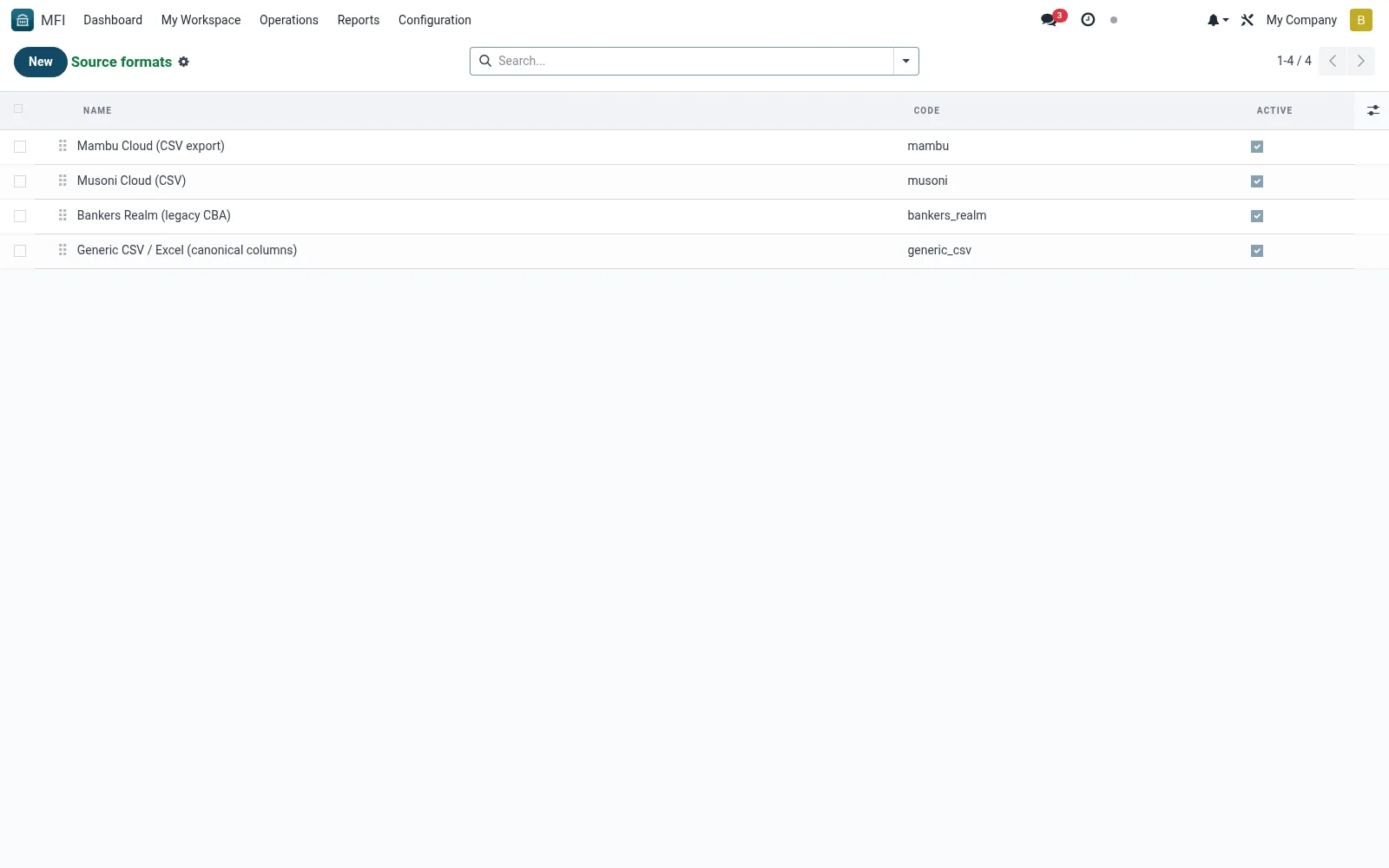Click the generic_csv code cell
Image resolution: width=1389 pixels, height=868 pixels.
[939, 250]
